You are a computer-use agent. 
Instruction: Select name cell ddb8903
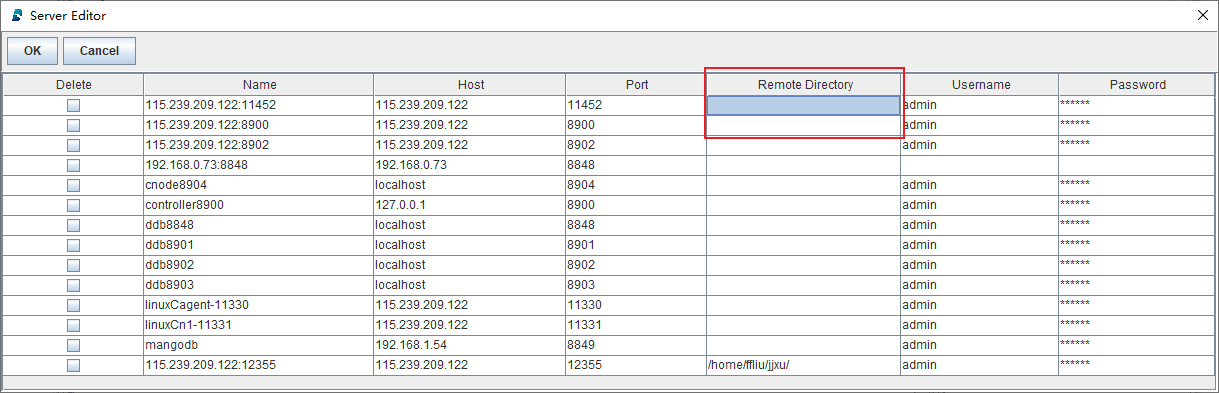[x=259, y=285]
